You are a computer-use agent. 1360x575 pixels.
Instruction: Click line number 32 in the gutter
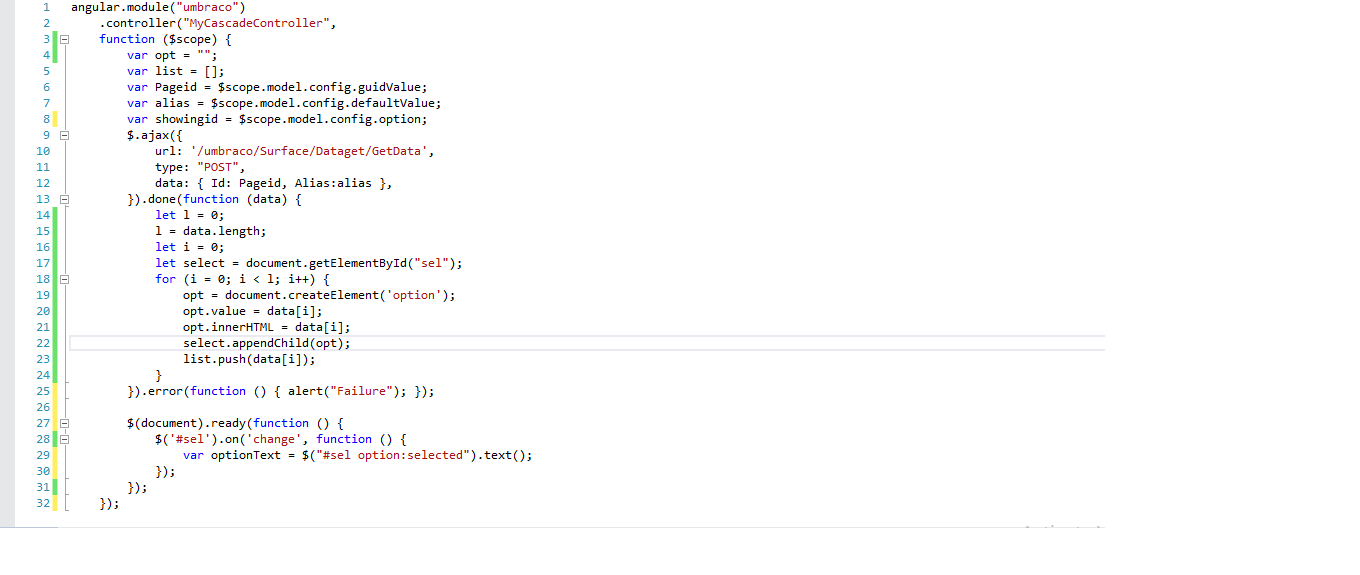tap(42, 503)
